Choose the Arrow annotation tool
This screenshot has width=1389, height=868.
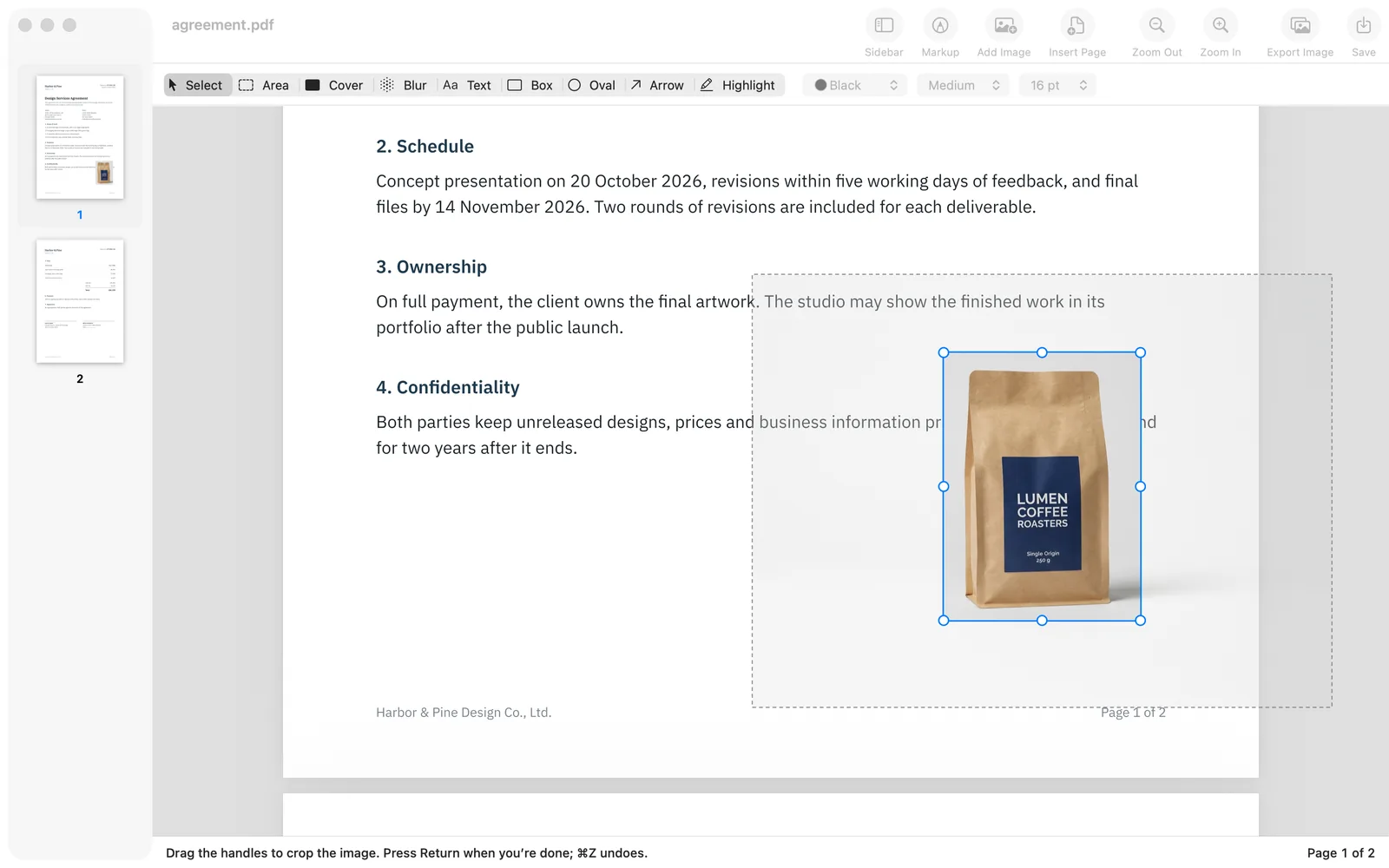coord(657,85)
